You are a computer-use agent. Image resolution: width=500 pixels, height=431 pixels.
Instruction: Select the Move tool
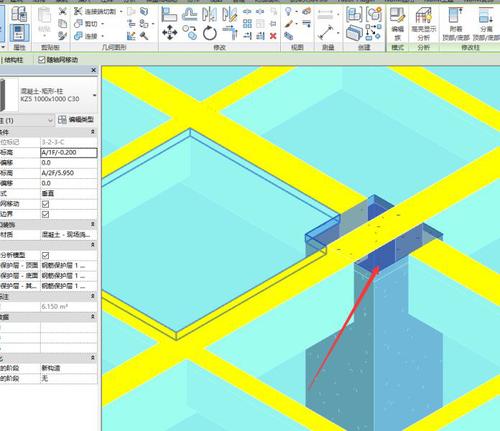point(170,33)
